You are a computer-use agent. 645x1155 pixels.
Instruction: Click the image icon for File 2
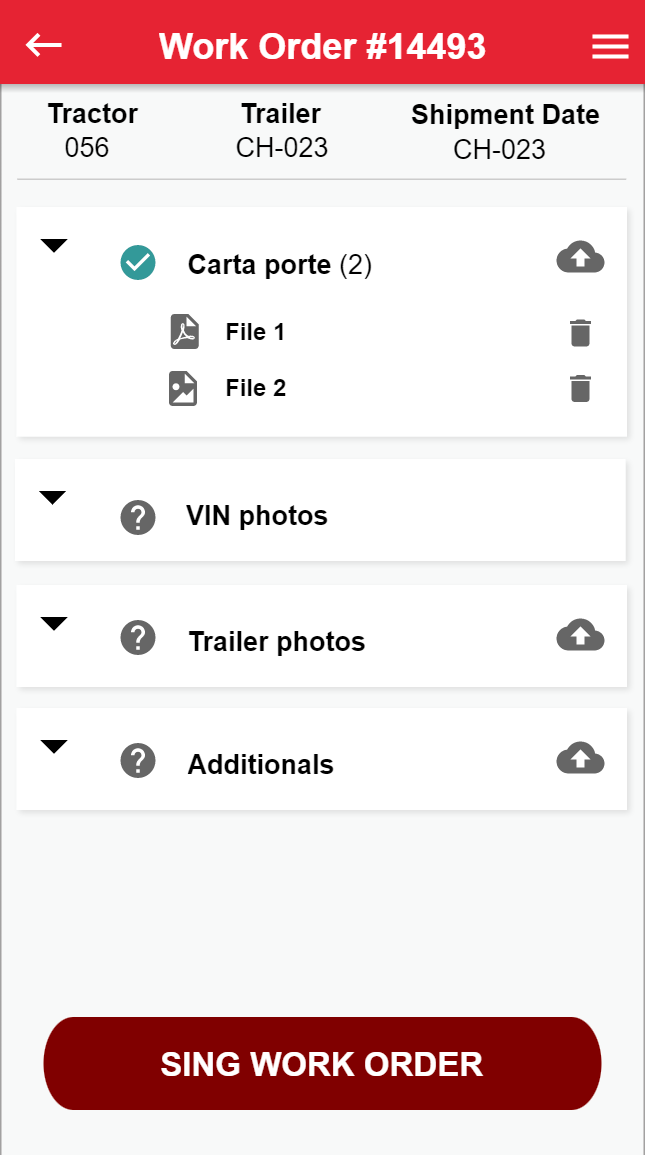click(183, 388)
